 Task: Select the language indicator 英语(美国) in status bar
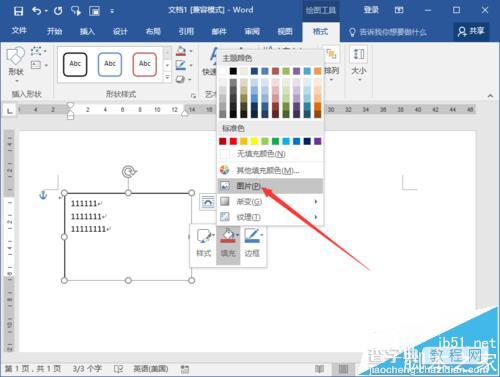[151, 369]
